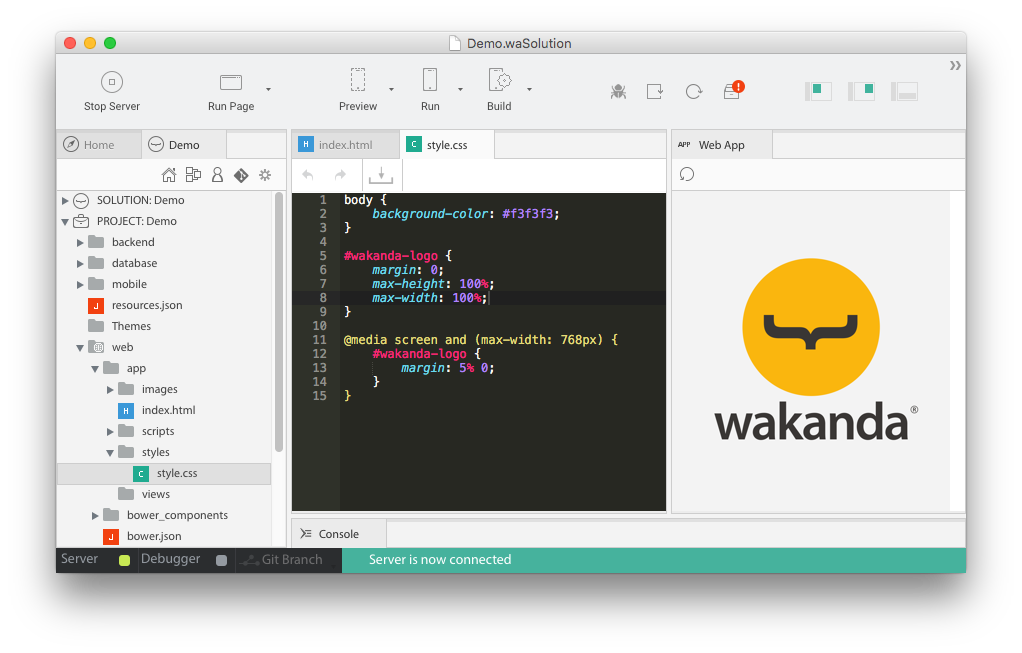Image resolution: width=1022 pixels, height=653 pixels.
Task: Click the #f3f3f3 color value in editor
Action: 527,214
